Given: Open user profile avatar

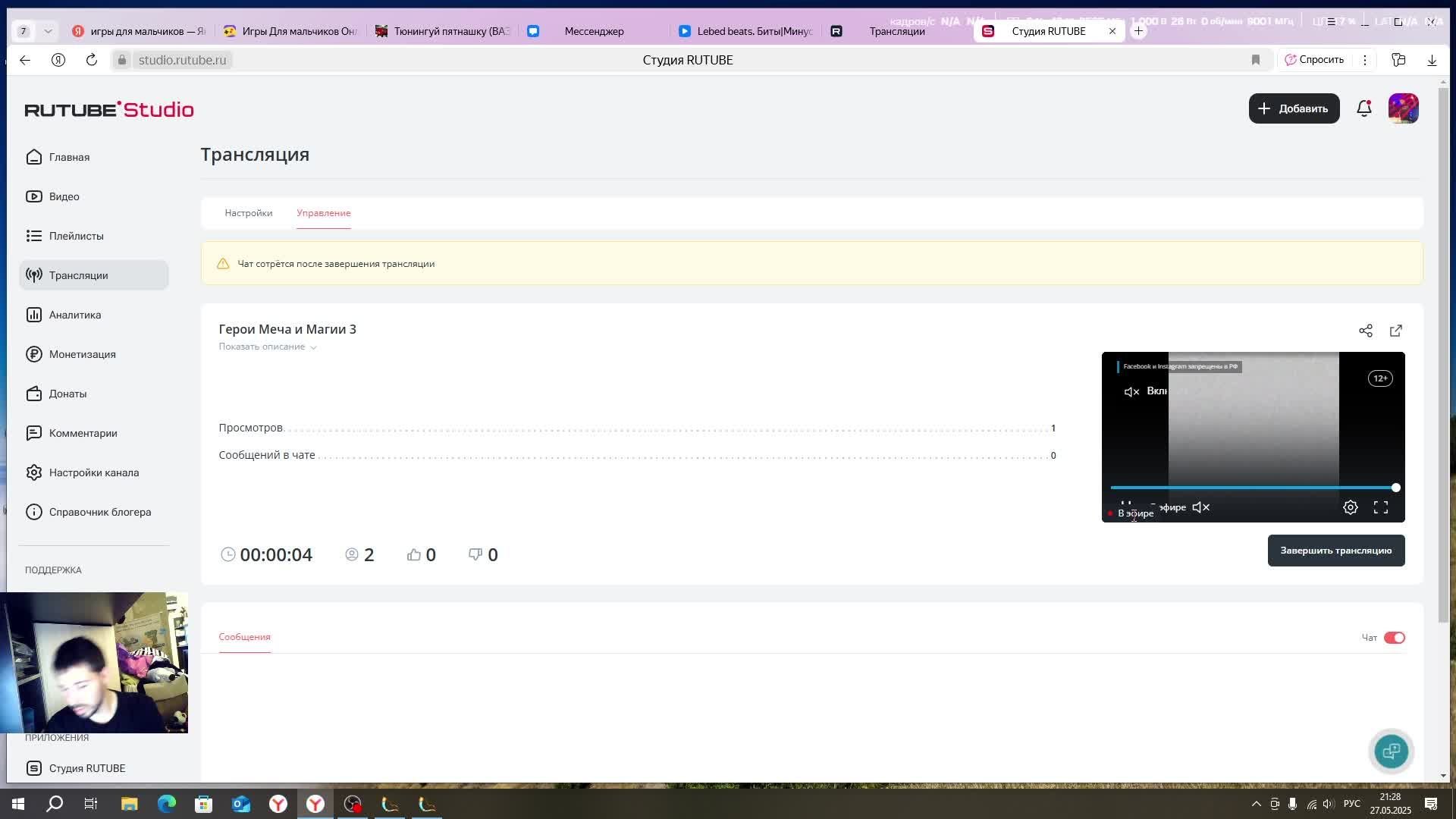Looking at the screenshot, I should pyautogui.click(x=1403, y=108).
